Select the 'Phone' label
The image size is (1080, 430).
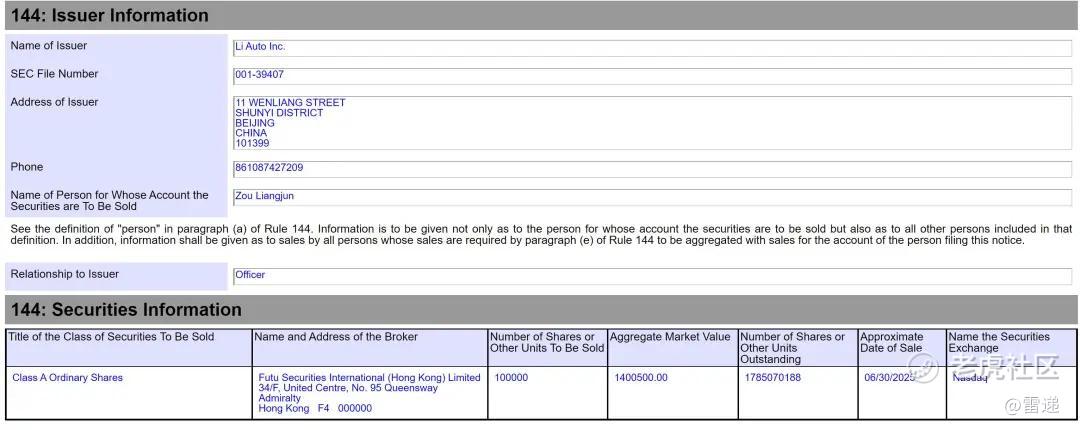27,167
